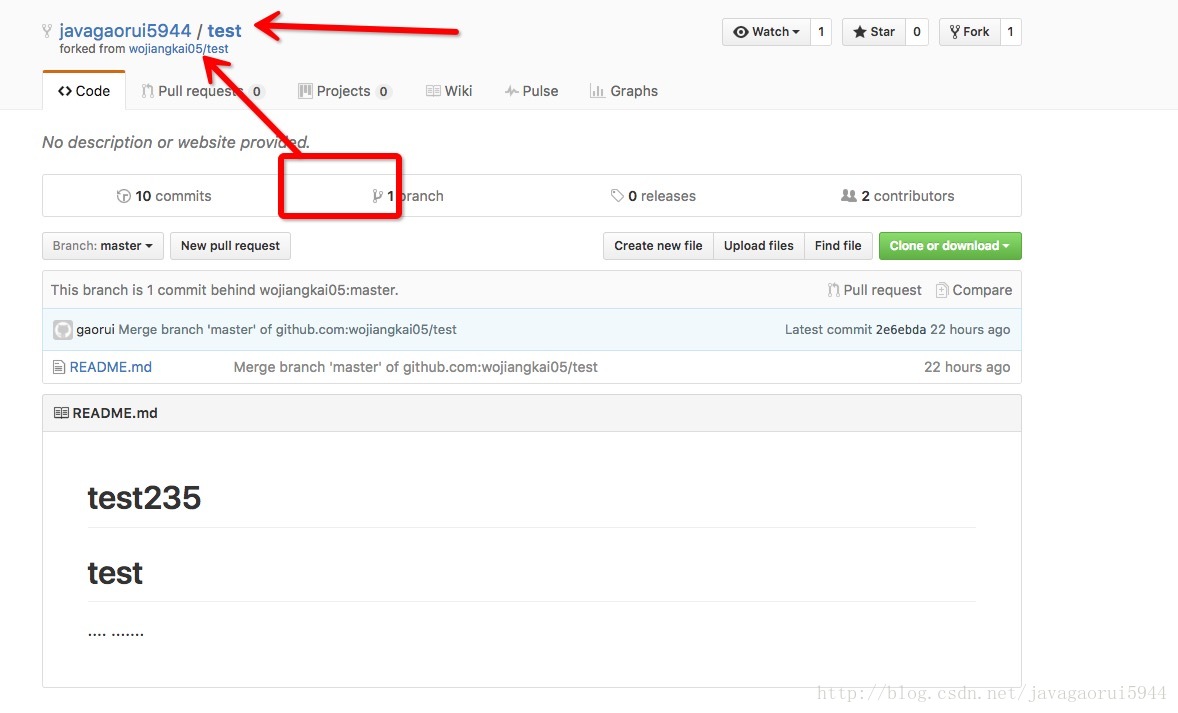Viewport: 1178px width, 713px height.
Task: Open commit hash 2e6ebda
Action: [901, 330]
